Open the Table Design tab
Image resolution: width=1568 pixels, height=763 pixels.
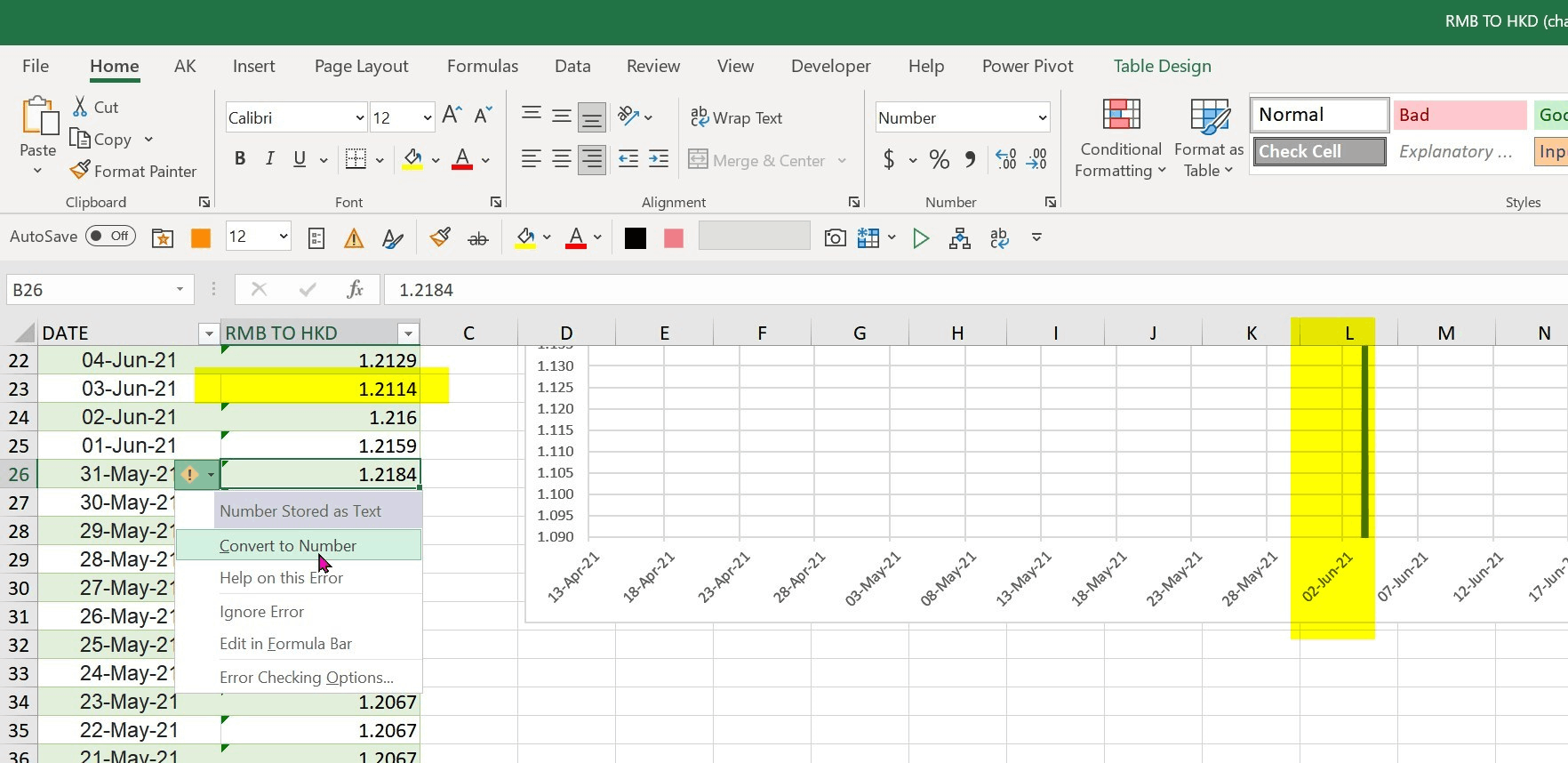click(x=1162, y=66)
